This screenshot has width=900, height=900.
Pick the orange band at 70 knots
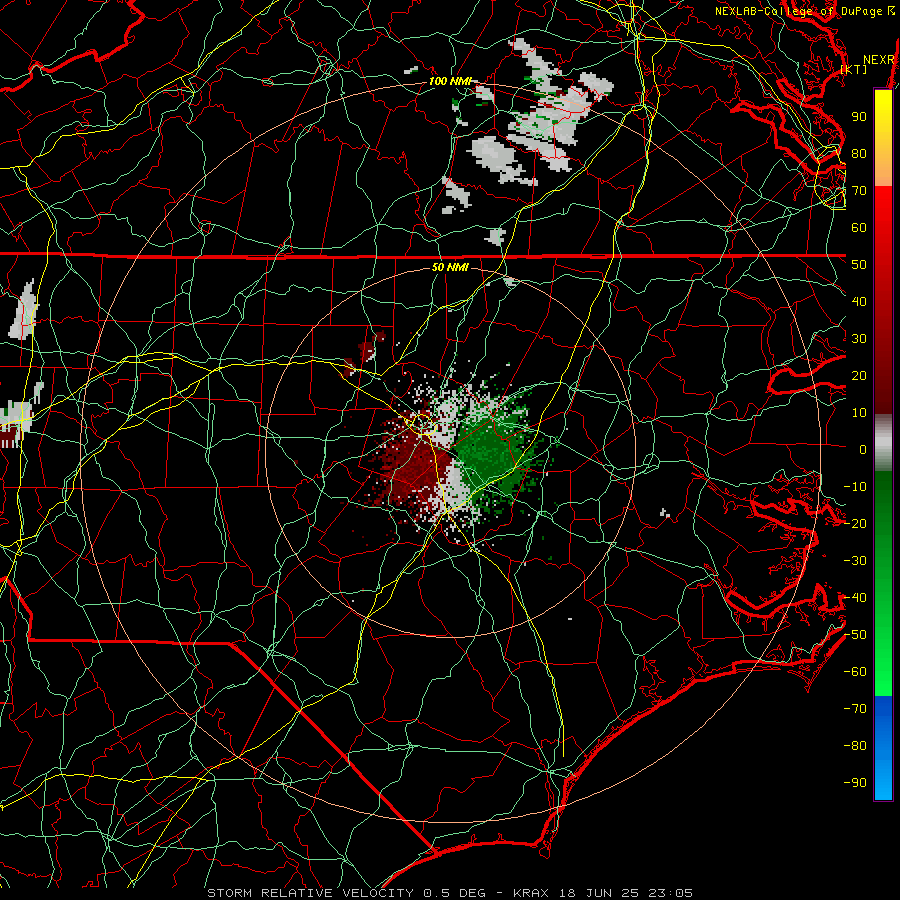click(x=883, y=170)
